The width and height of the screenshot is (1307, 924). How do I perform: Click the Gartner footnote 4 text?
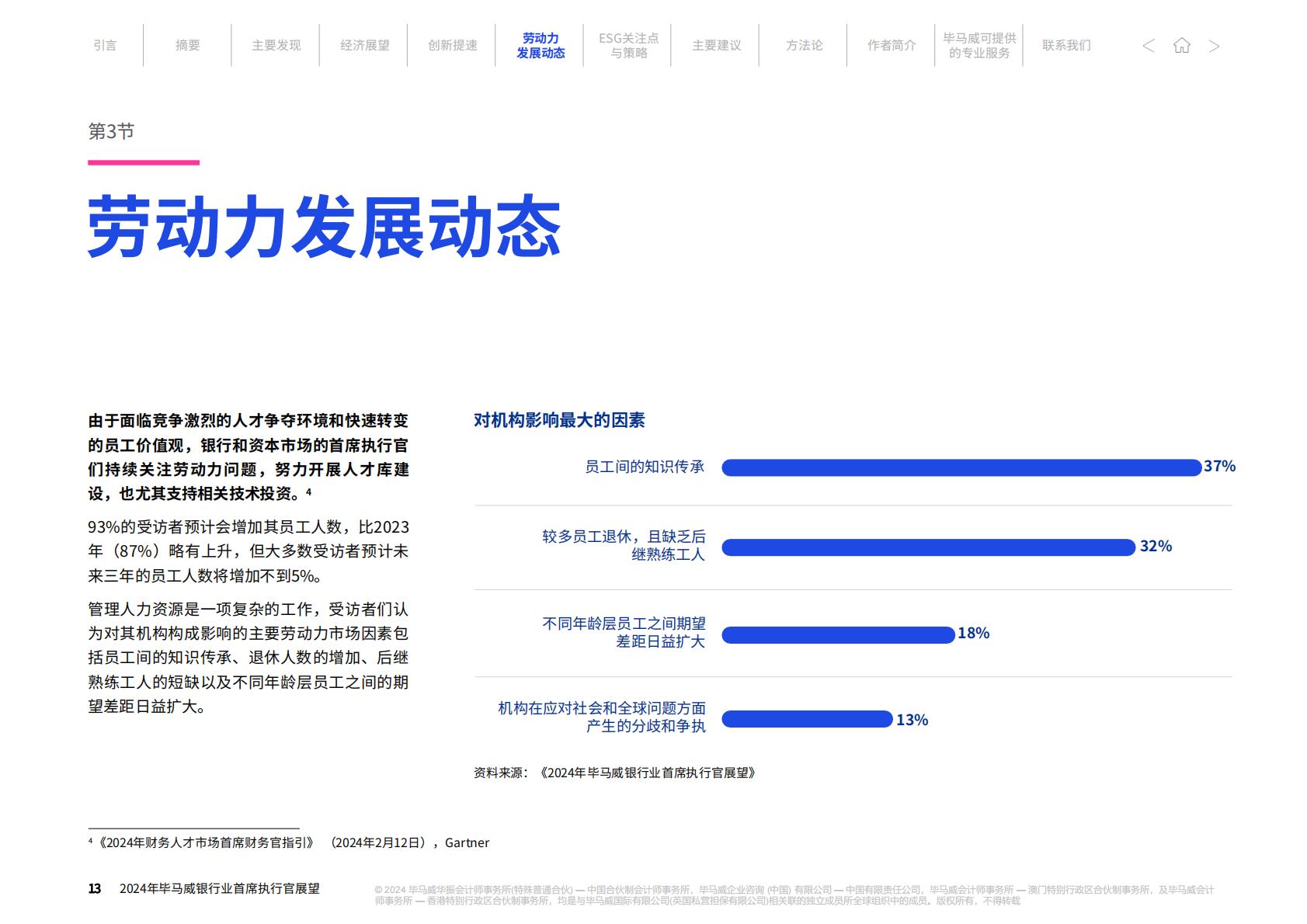(289, 842)
